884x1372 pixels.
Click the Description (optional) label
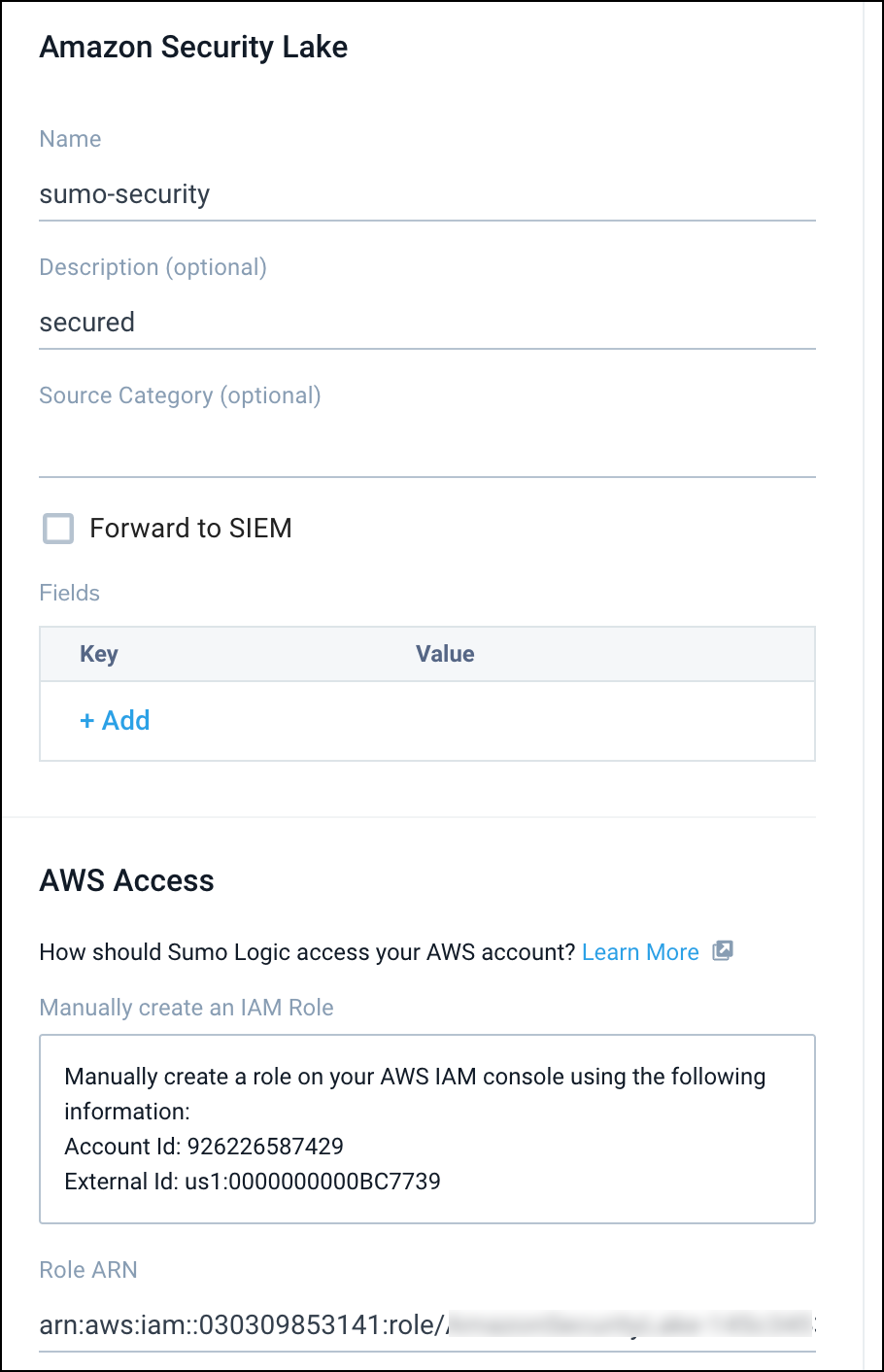point(153,267)
